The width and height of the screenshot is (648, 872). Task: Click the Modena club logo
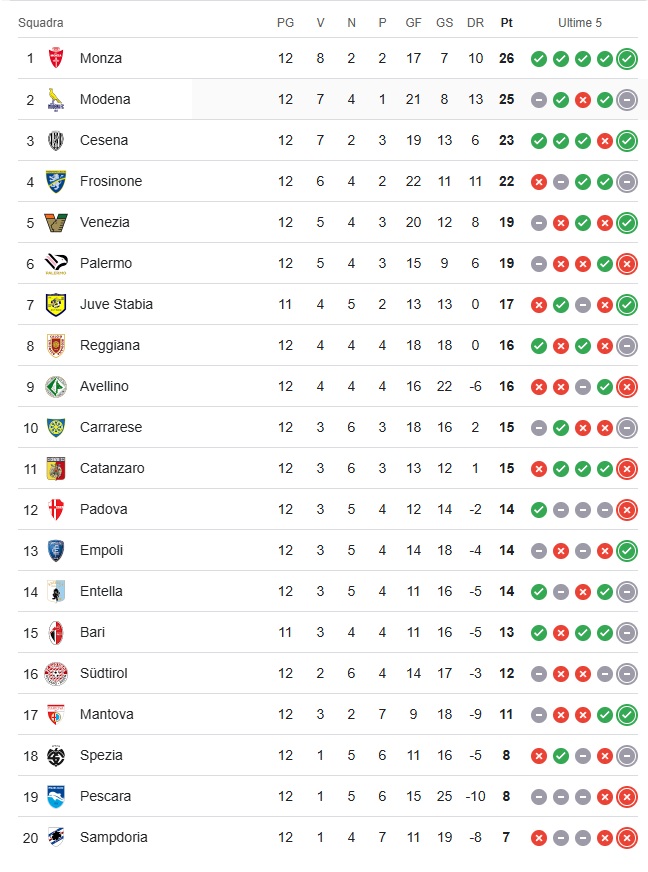[56, 99]
